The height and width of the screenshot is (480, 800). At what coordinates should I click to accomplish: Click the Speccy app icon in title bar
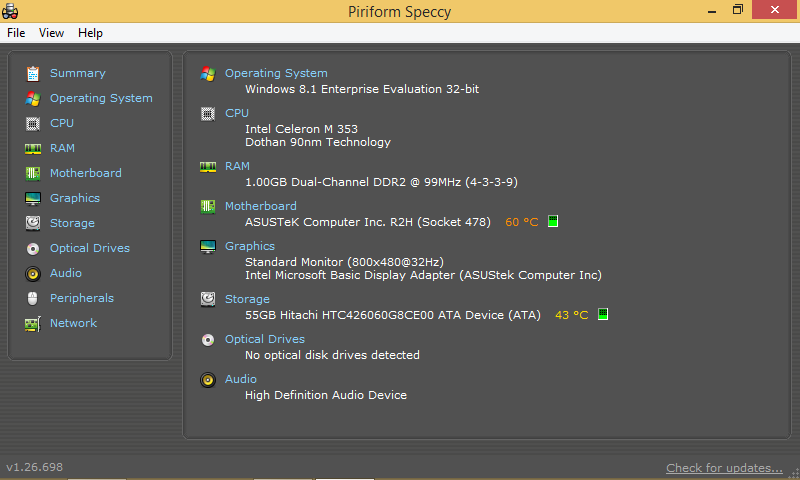(10, 11)
